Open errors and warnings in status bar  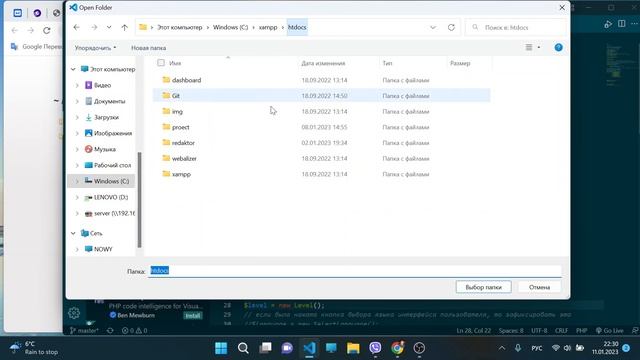[x=134, y=331]
